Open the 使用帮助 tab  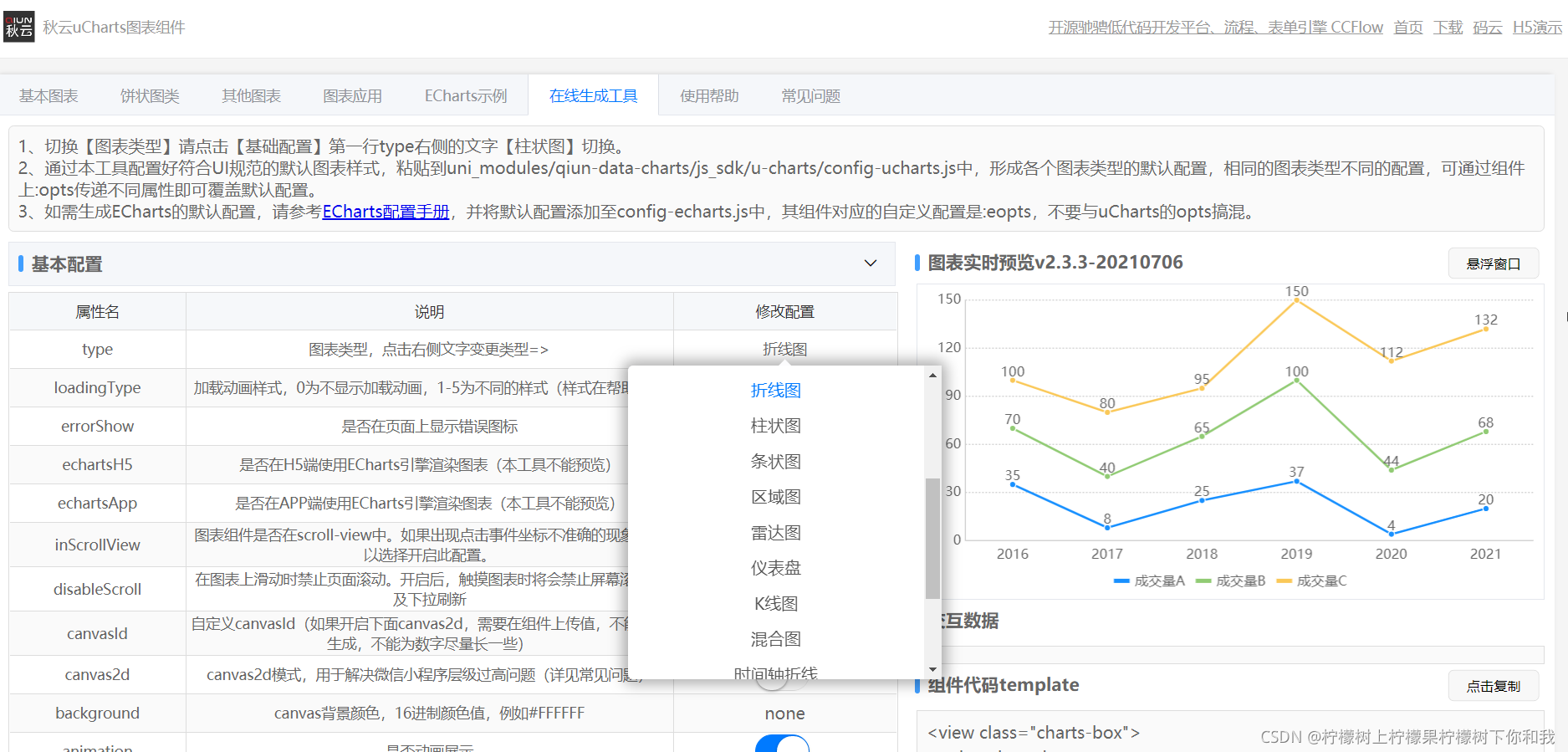(x=709, y=96)
